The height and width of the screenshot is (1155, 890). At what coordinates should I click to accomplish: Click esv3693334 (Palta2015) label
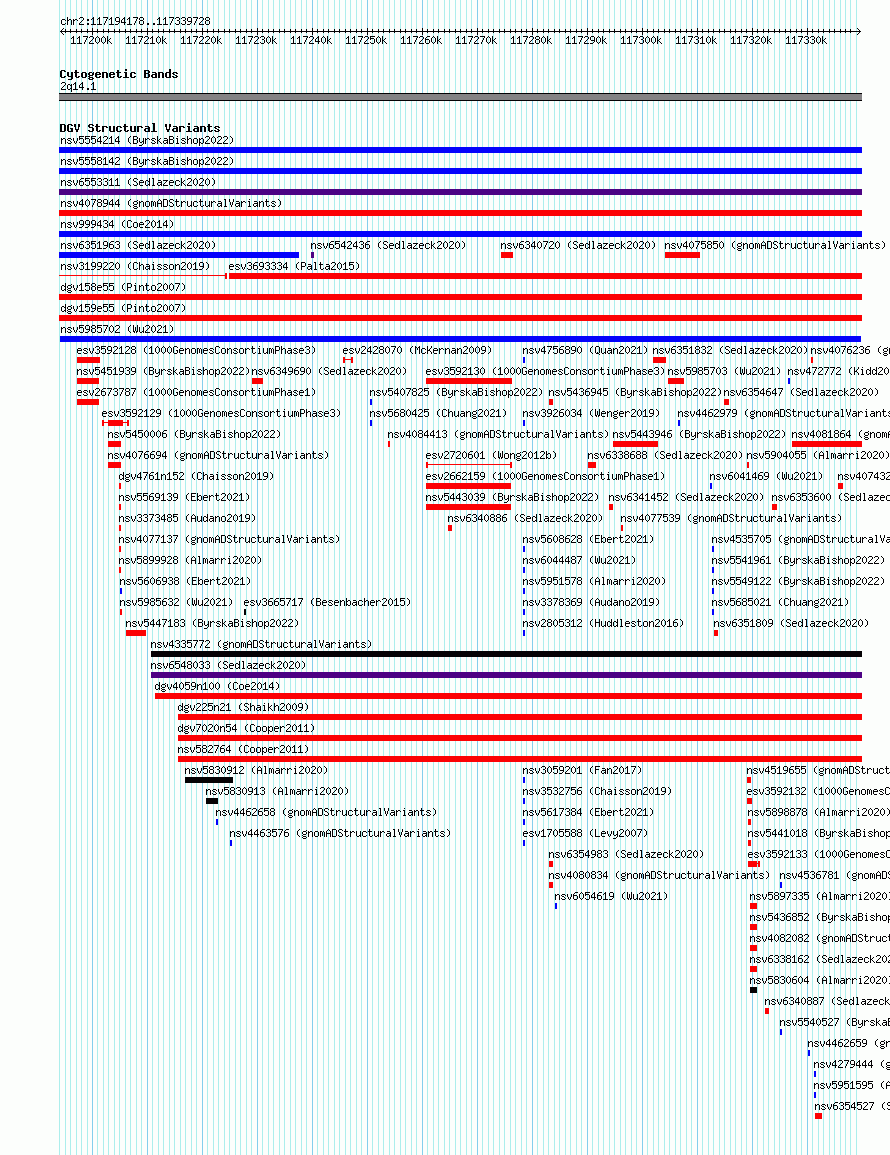point(295,266)
